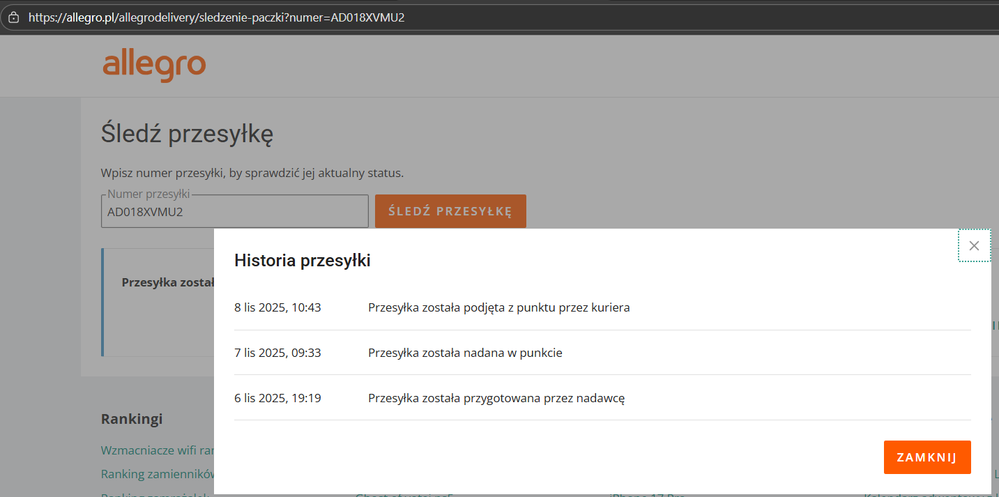999x497 pixels.
Task: Select the 'przygotowana przez nadawcę' history entry
Action: point(496,397)
